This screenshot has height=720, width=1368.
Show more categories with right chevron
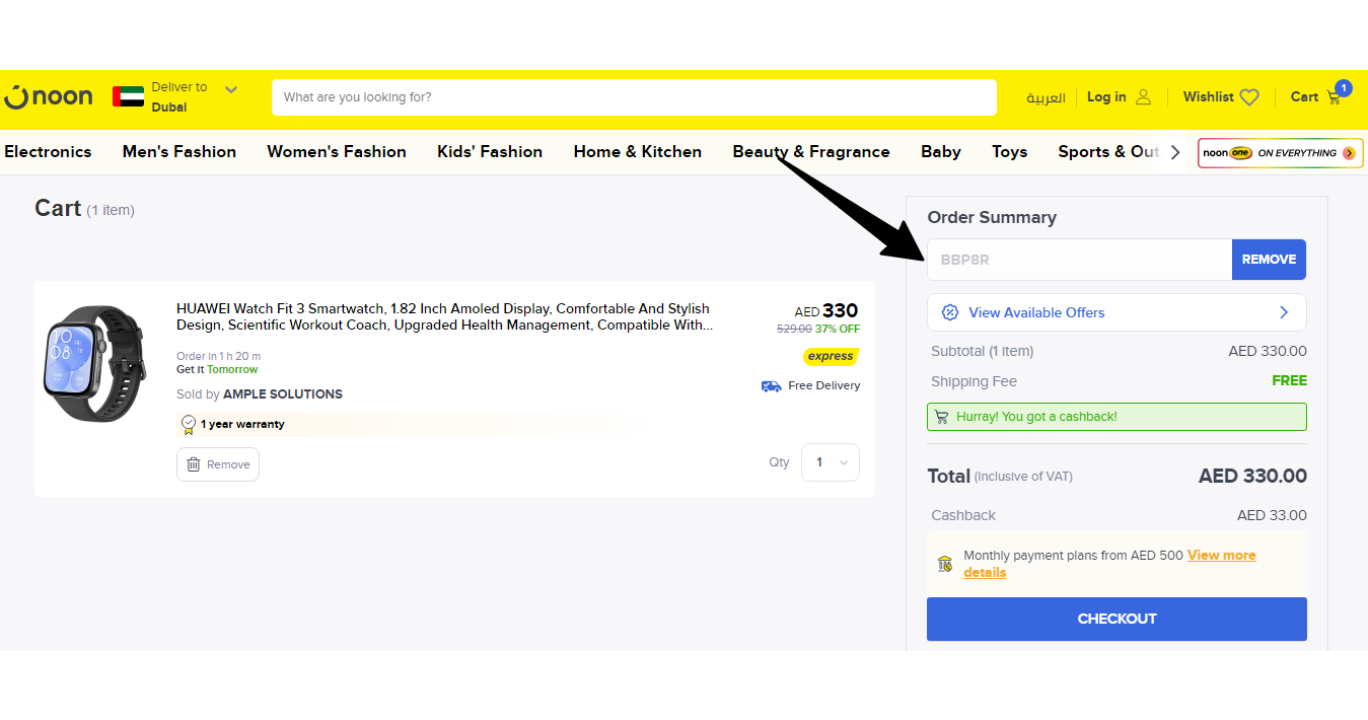click(x=1176, y=152)
